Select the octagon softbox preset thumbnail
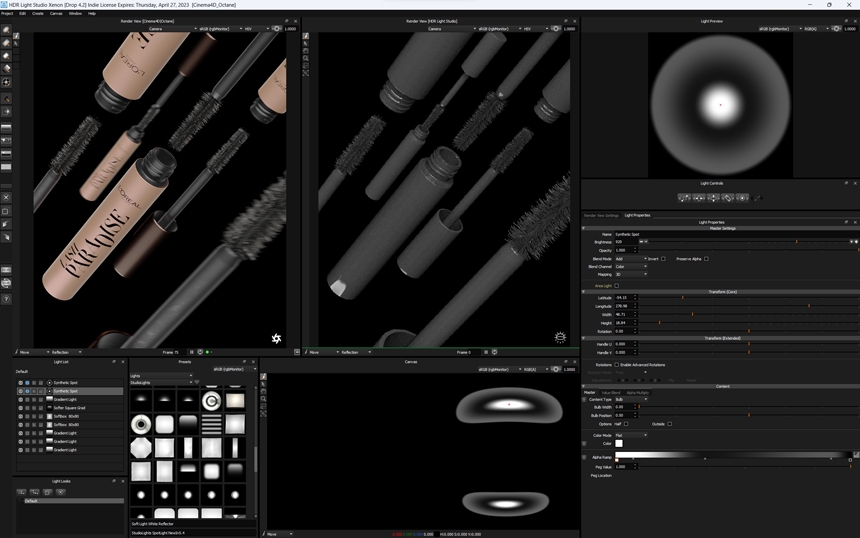The height and width of the screenshot is (538, 860). coord(141,448)
